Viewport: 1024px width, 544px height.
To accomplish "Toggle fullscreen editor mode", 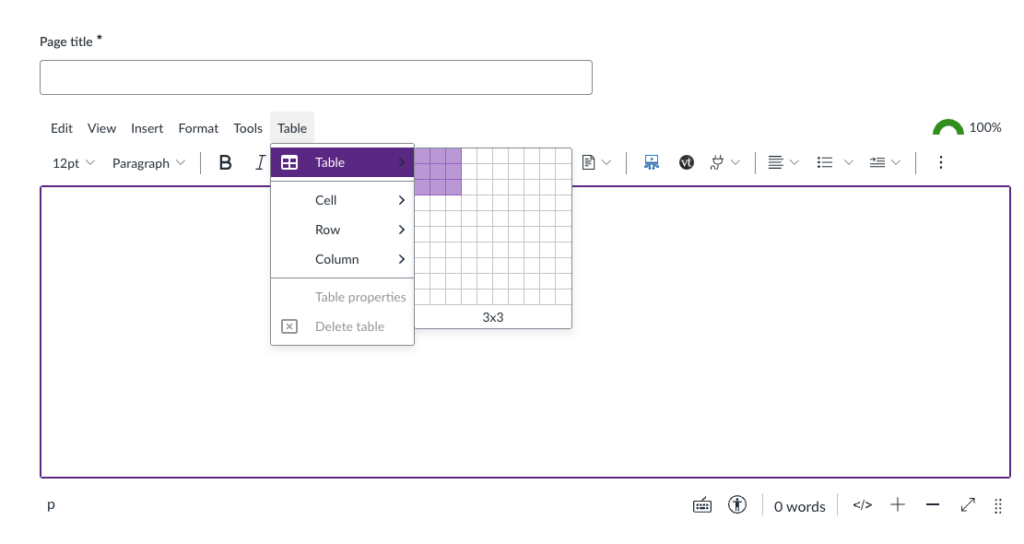I will [x=968, y=505].
